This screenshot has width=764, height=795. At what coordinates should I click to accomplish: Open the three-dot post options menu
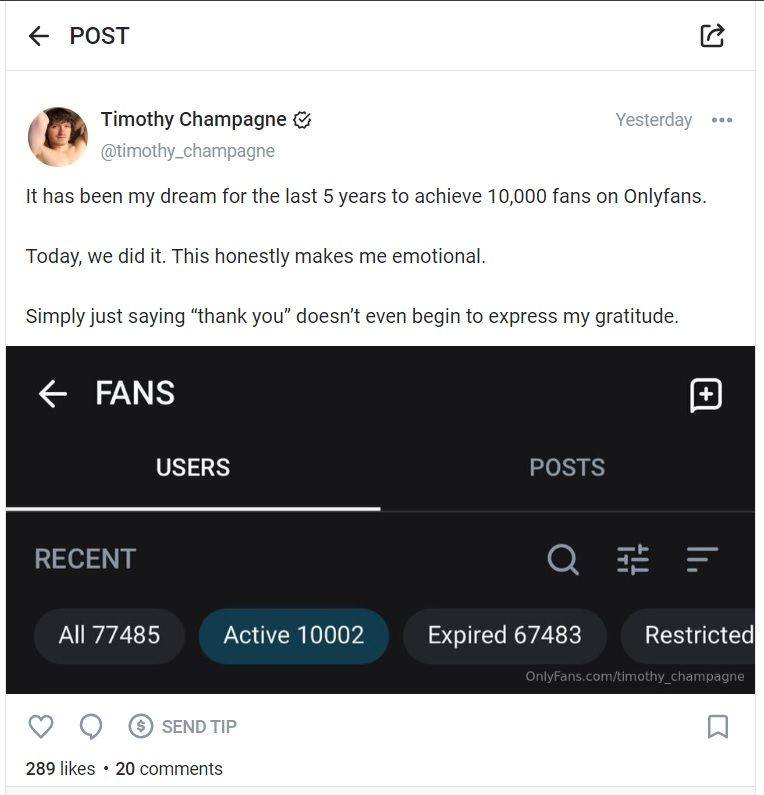(722, 120)
